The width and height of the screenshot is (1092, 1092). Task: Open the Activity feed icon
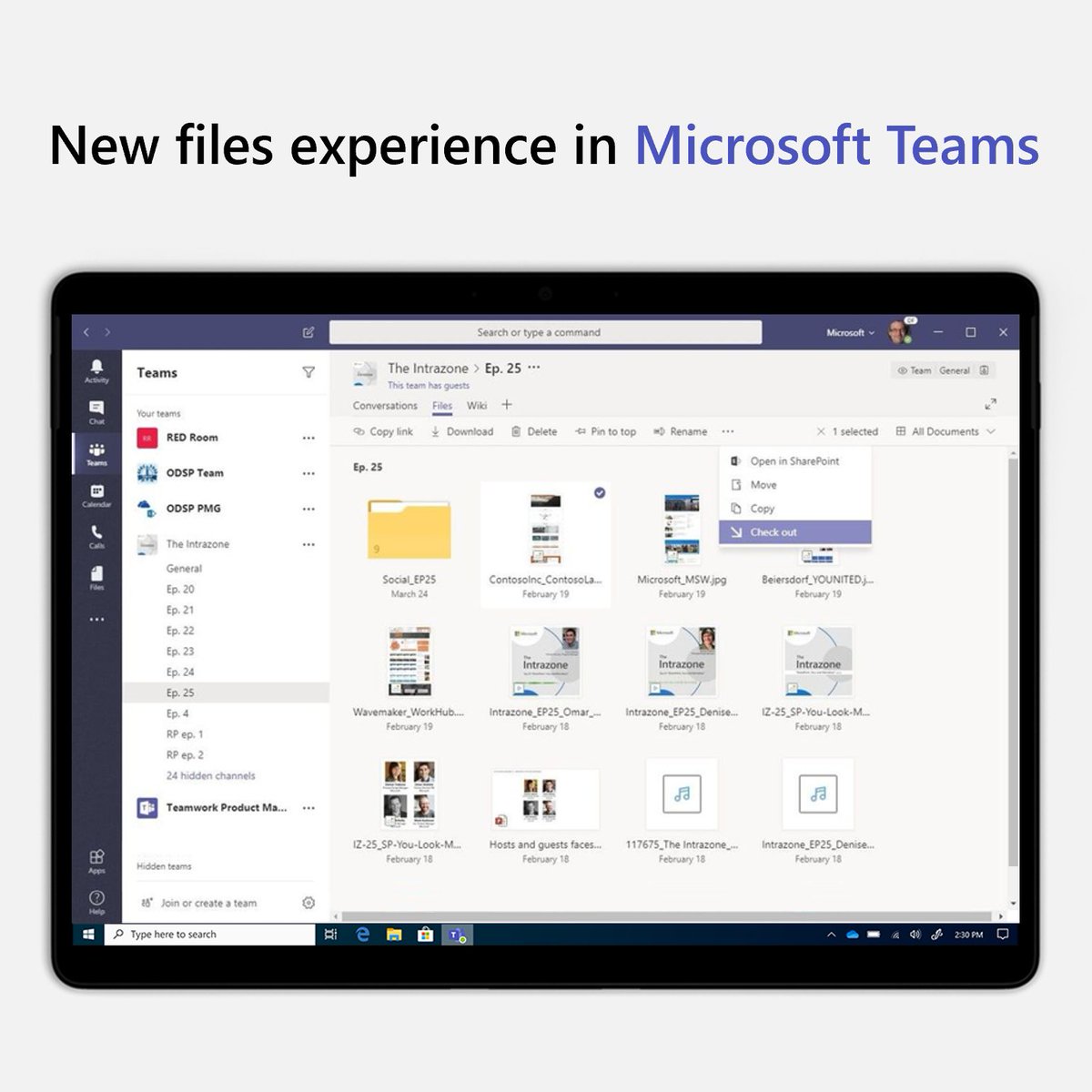click(x=96, y=370)
